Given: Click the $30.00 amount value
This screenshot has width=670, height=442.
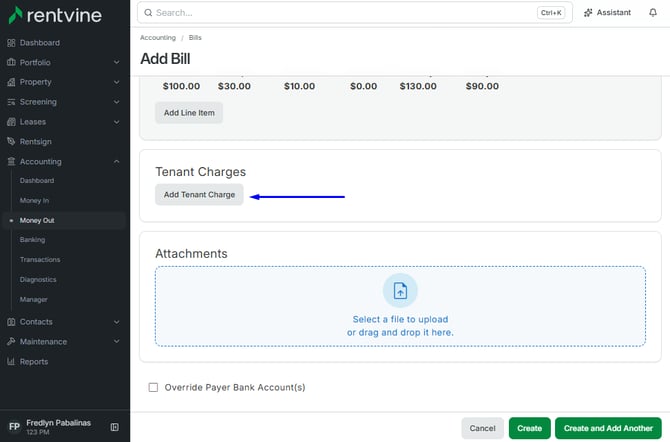Looking at the screenshot, I should click(x=234, y=86).
